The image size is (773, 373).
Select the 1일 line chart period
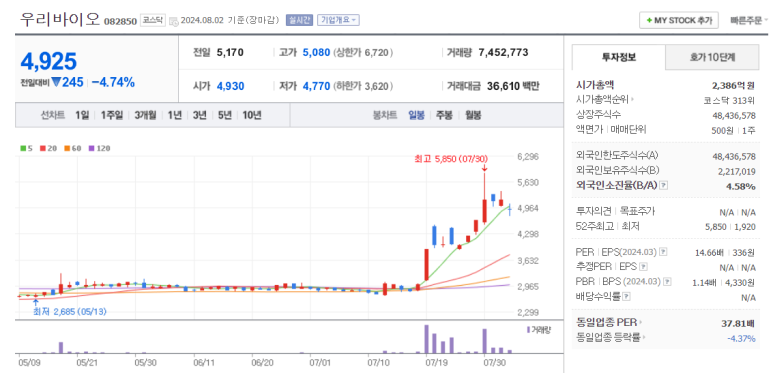click(82, 115)
